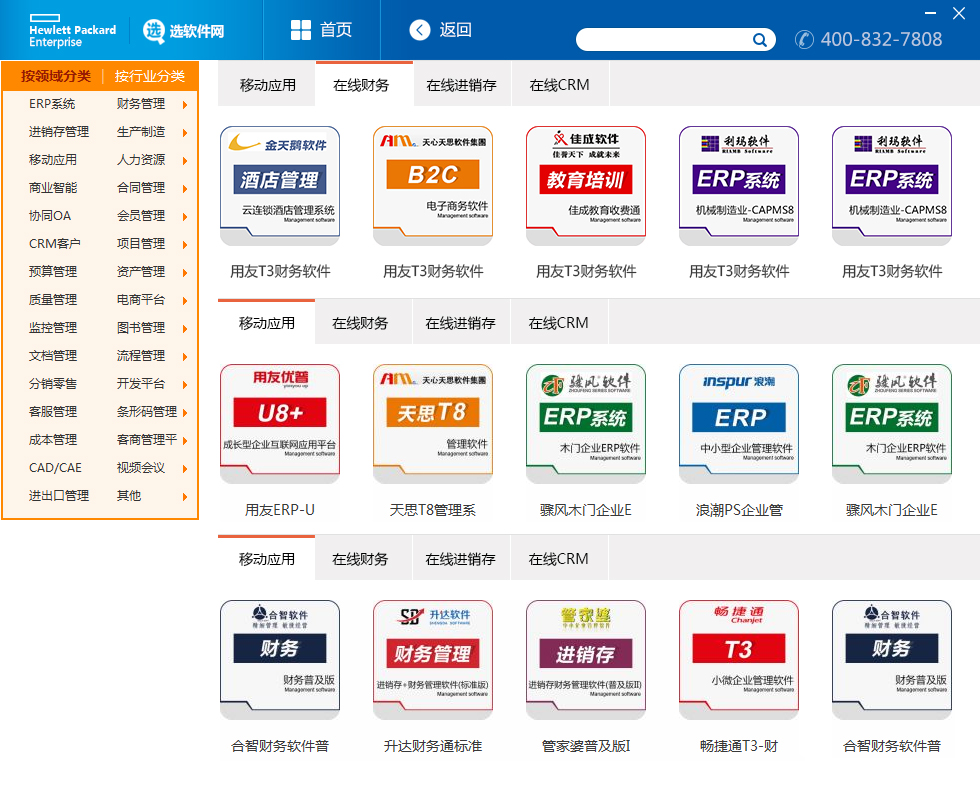Viewport: 980px width, 790px height.
Task: Select 在线CRM tab in the bottom tab row
Action: click(x=559, y=559)
